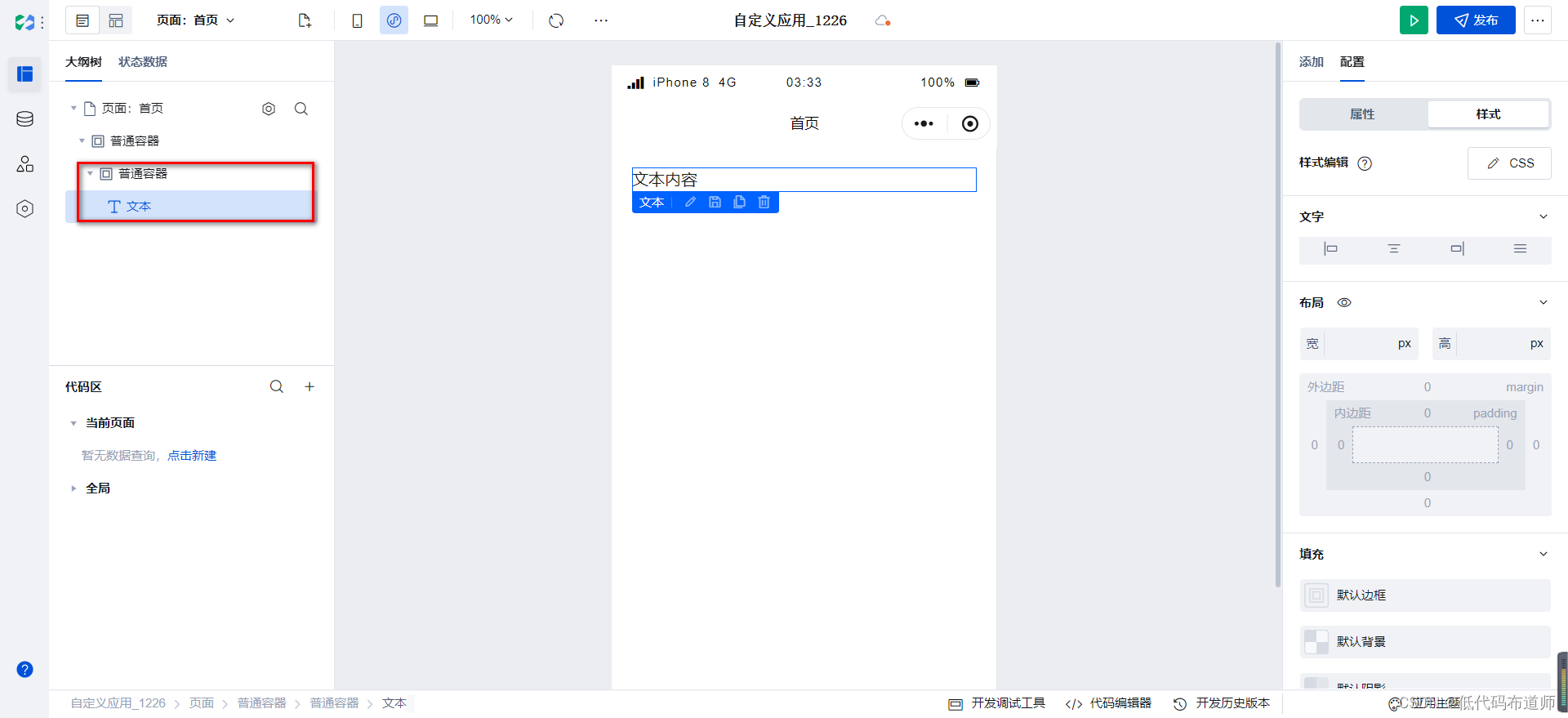This screenshot has height=718, width=1568.
Task: Set text alignment to justify
Action: [1520, 249]
